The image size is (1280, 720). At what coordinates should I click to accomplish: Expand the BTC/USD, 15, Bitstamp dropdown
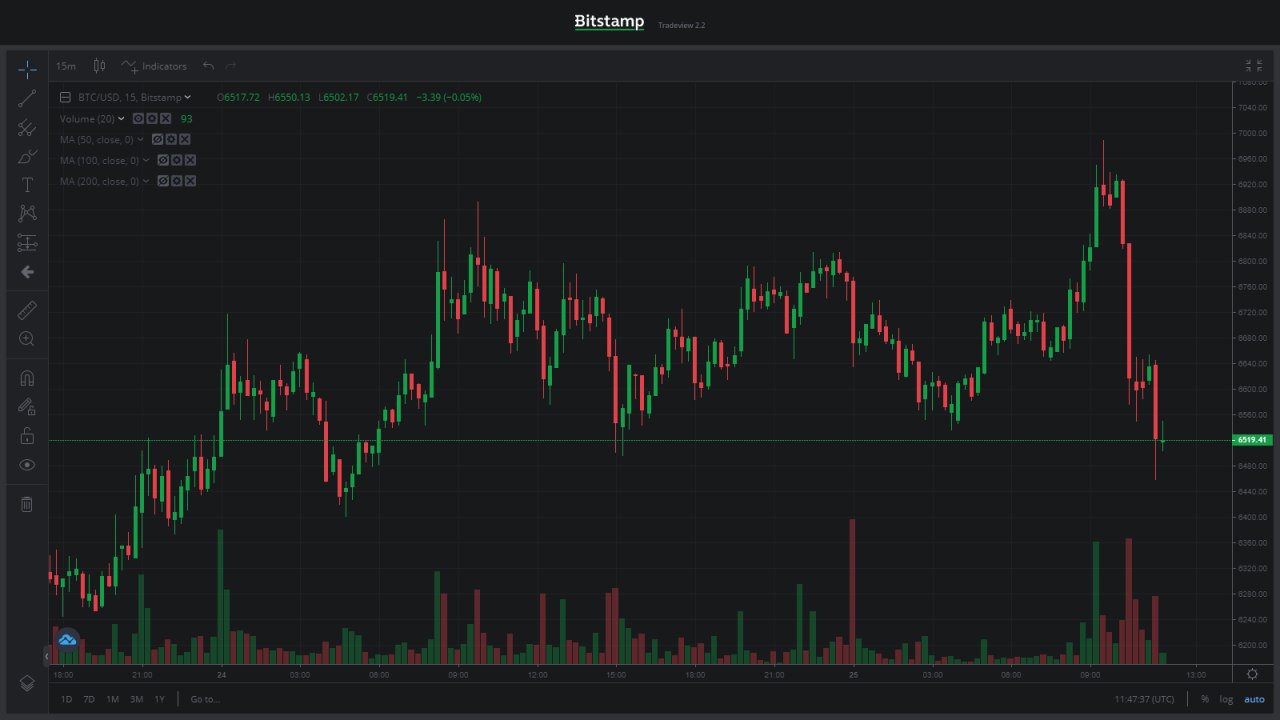click(x=187, y=98)
